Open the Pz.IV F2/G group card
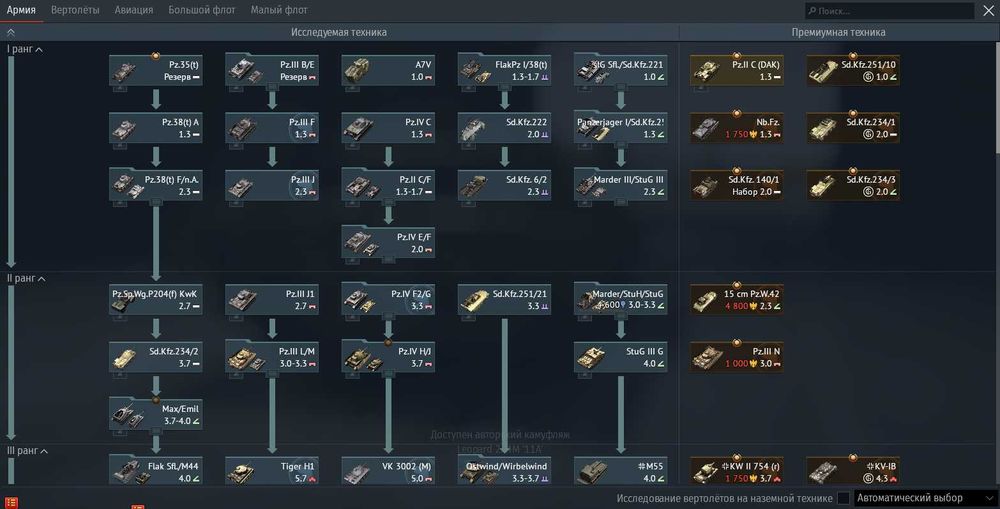Screen dimensions: 1000x509 click(388, 300)
